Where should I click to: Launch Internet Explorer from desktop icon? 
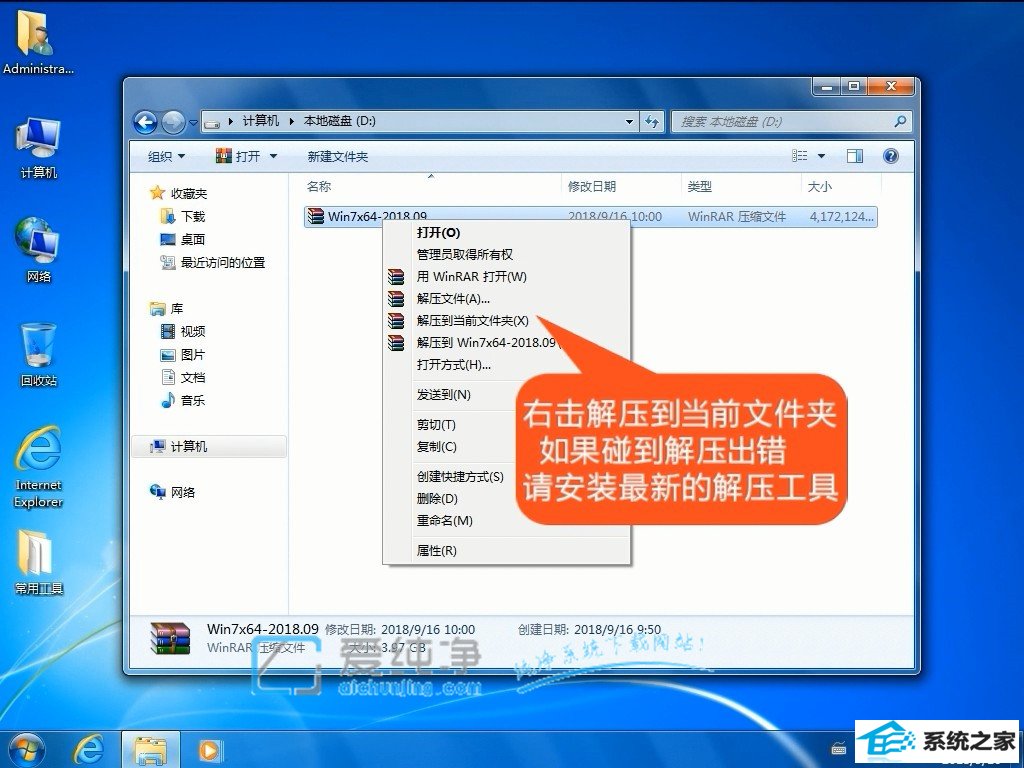(38, 462)
